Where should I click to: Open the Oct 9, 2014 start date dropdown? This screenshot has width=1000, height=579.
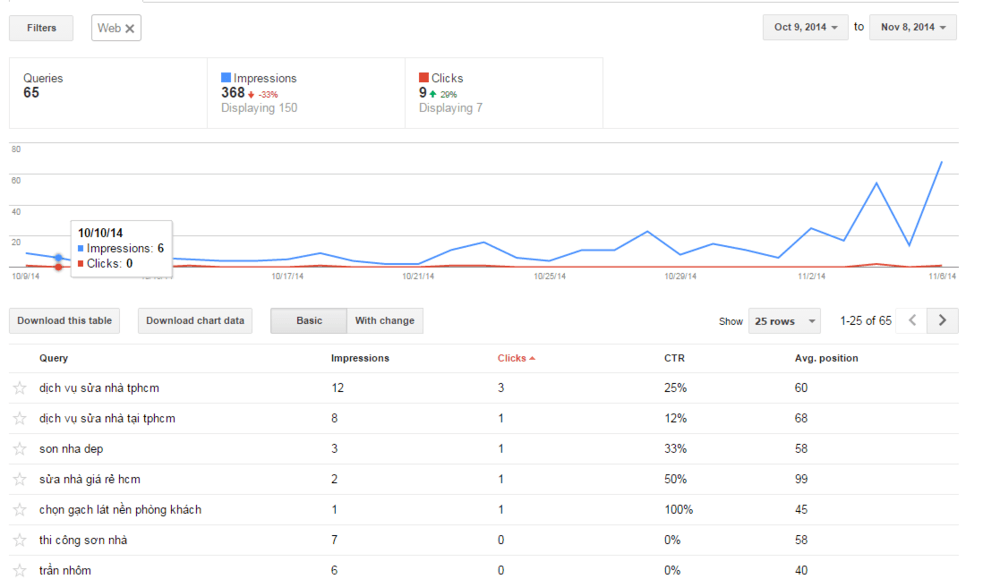pos(805,27)
